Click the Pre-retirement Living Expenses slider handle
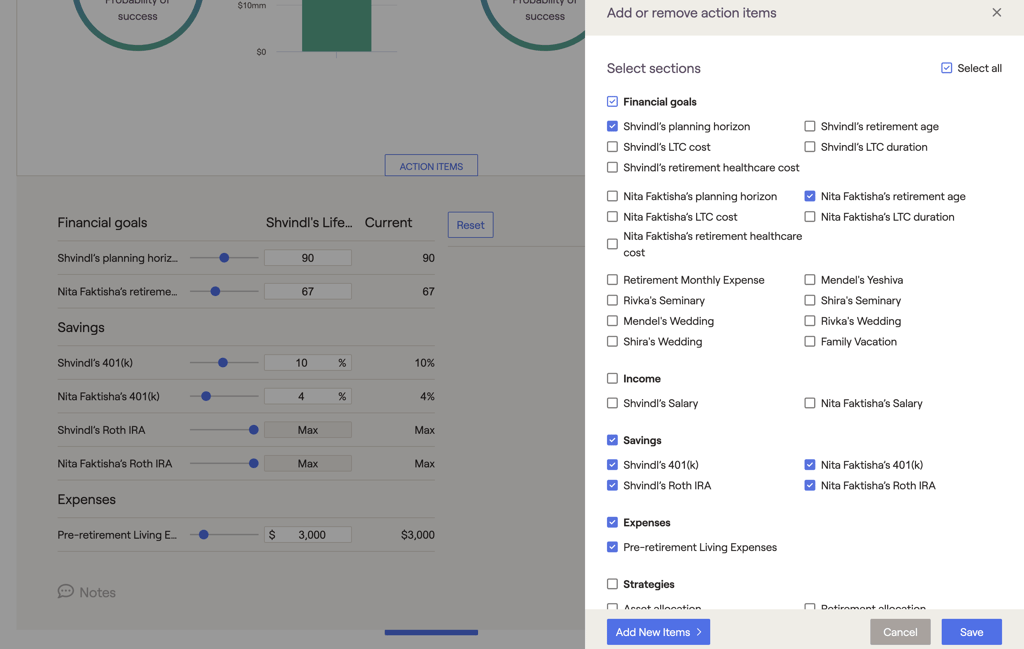The width and height of the screenshot is (1024, 649). [204, 535]
